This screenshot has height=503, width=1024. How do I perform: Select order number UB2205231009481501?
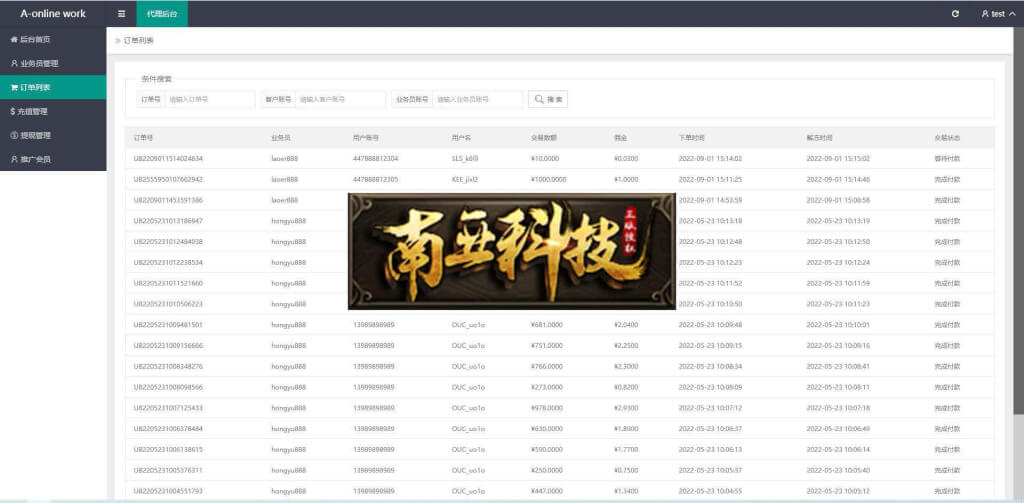(168, 325)
